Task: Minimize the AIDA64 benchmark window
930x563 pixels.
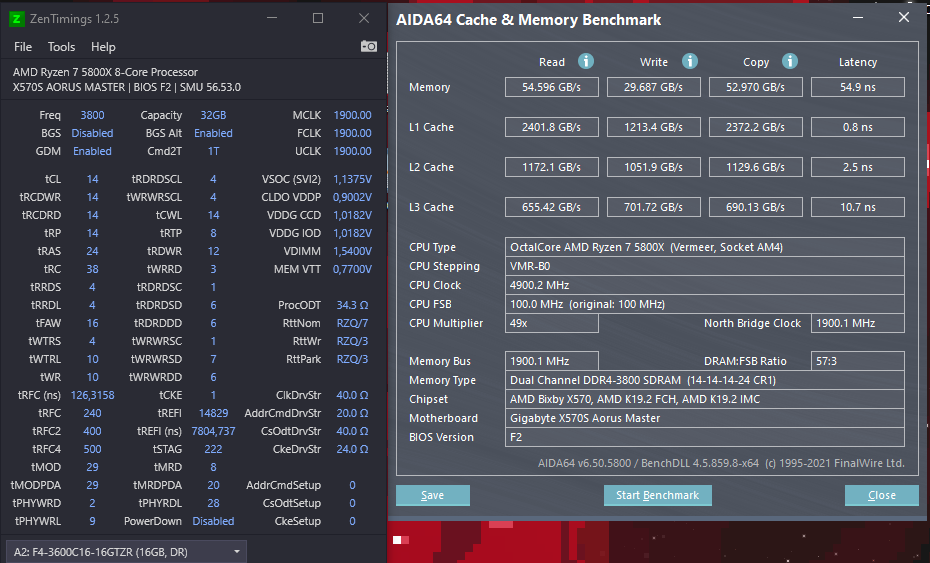Action: pos(858,18)
